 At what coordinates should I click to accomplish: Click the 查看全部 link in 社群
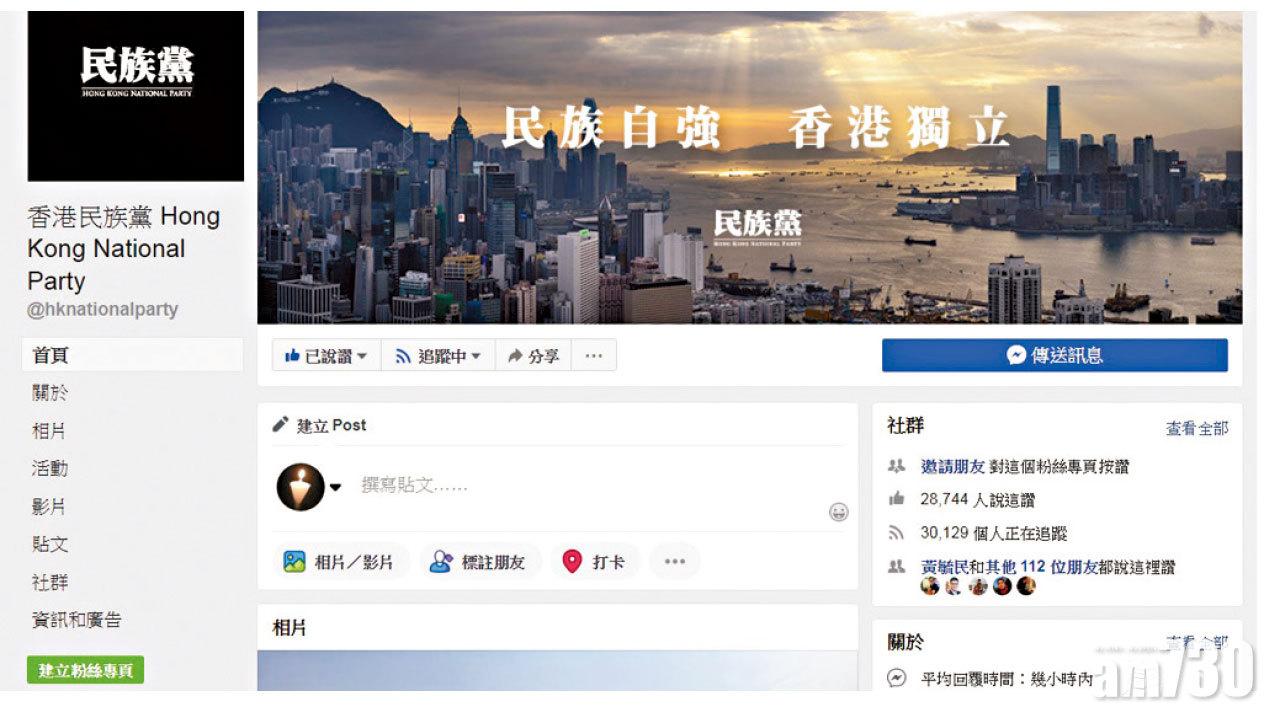[x=1197, y=428]
